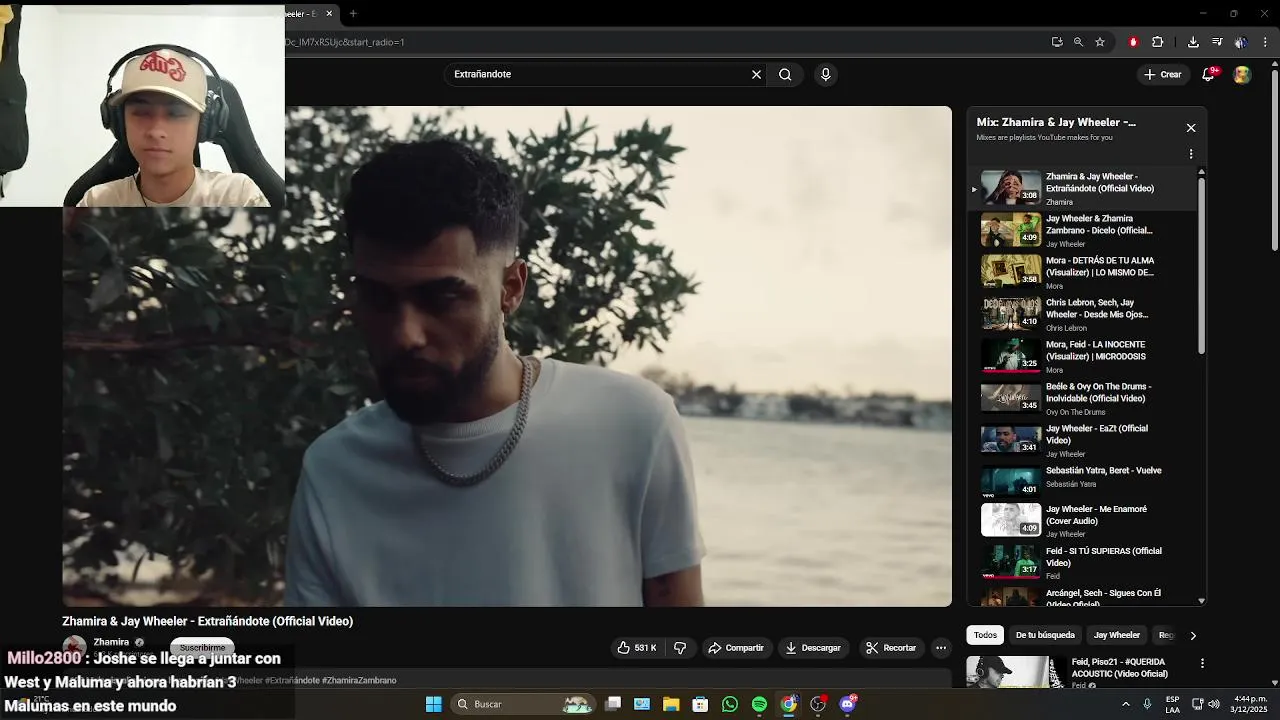Open volume control in system tray
Image resolution: width=1280 pixels, height=720 pixels.
click(x=1214, y=704)
